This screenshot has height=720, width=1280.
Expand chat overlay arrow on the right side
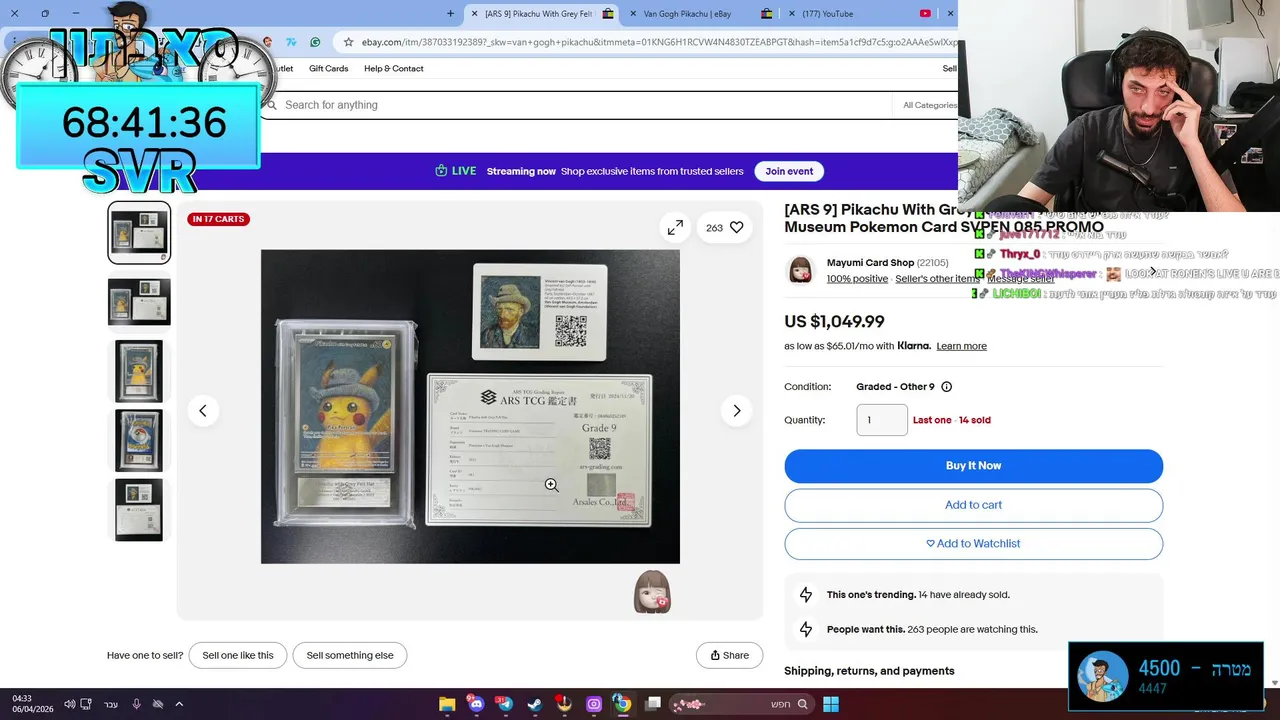click(1153, 271)
